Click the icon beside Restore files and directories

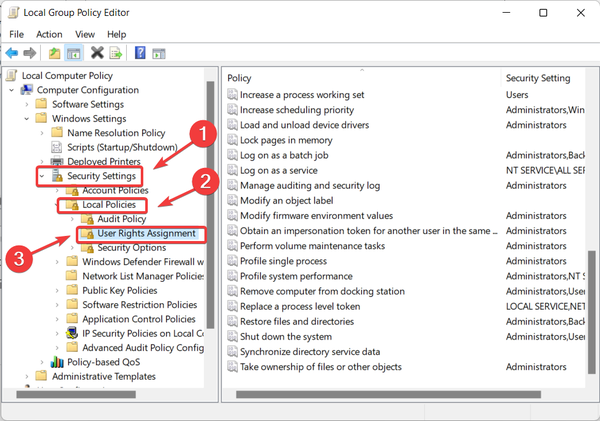point(232,321)
